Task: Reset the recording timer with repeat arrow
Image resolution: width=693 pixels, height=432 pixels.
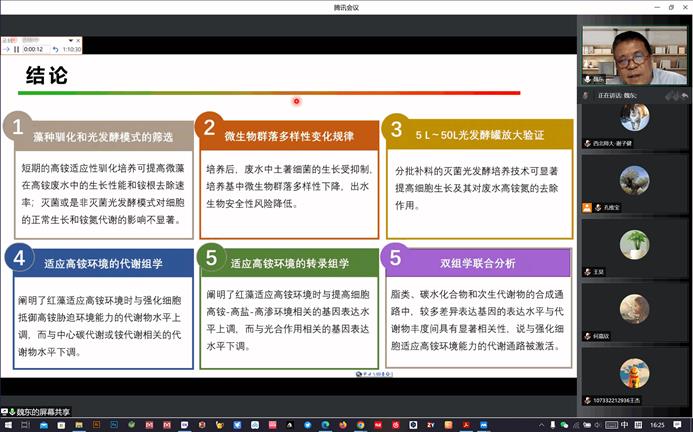Action: (55, 49)
